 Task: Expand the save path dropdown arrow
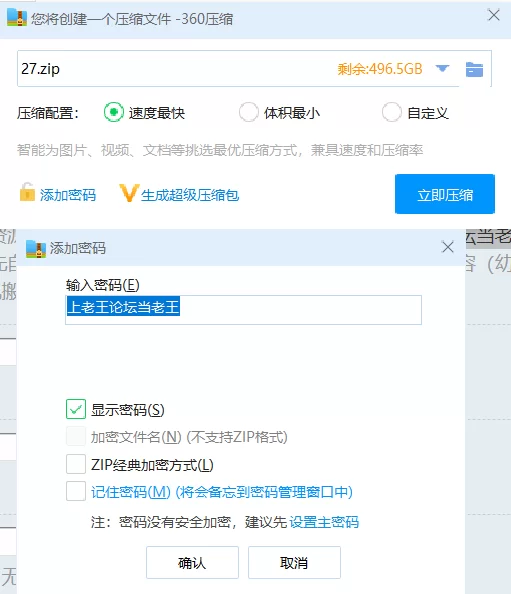442,69
